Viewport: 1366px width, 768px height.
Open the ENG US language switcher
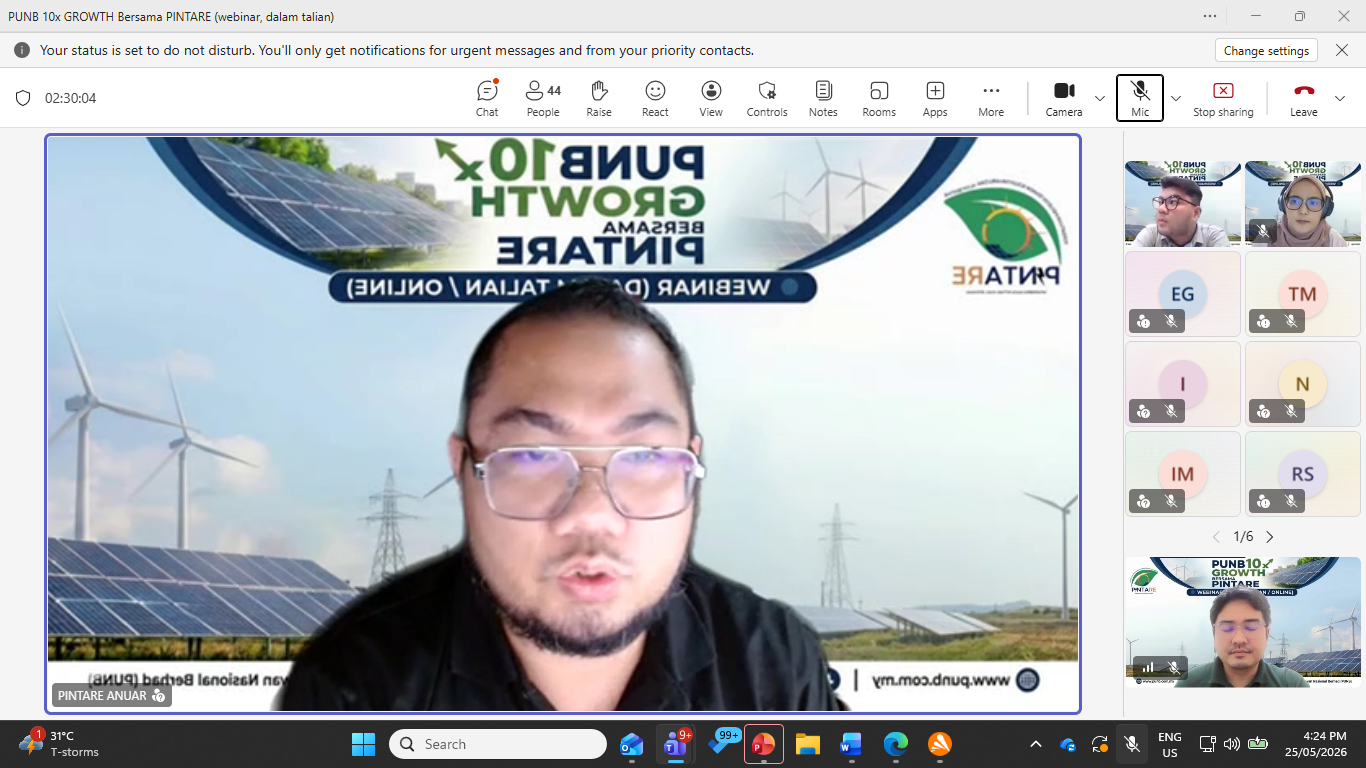[x=1170, y=744]
